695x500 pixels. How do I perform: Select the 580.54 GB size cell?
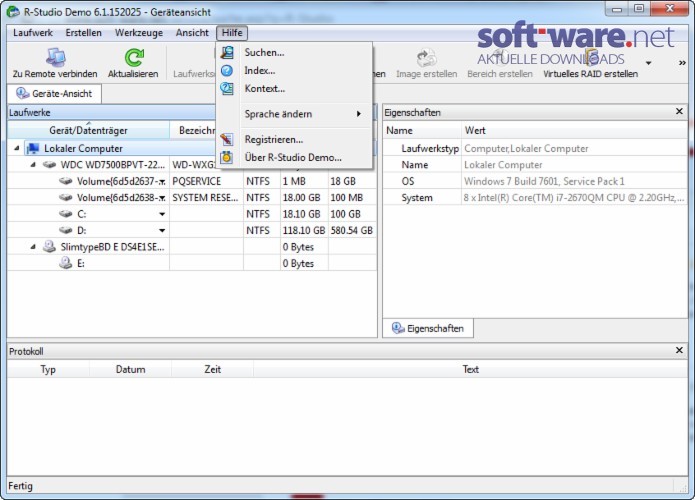[x=351, y=230]
